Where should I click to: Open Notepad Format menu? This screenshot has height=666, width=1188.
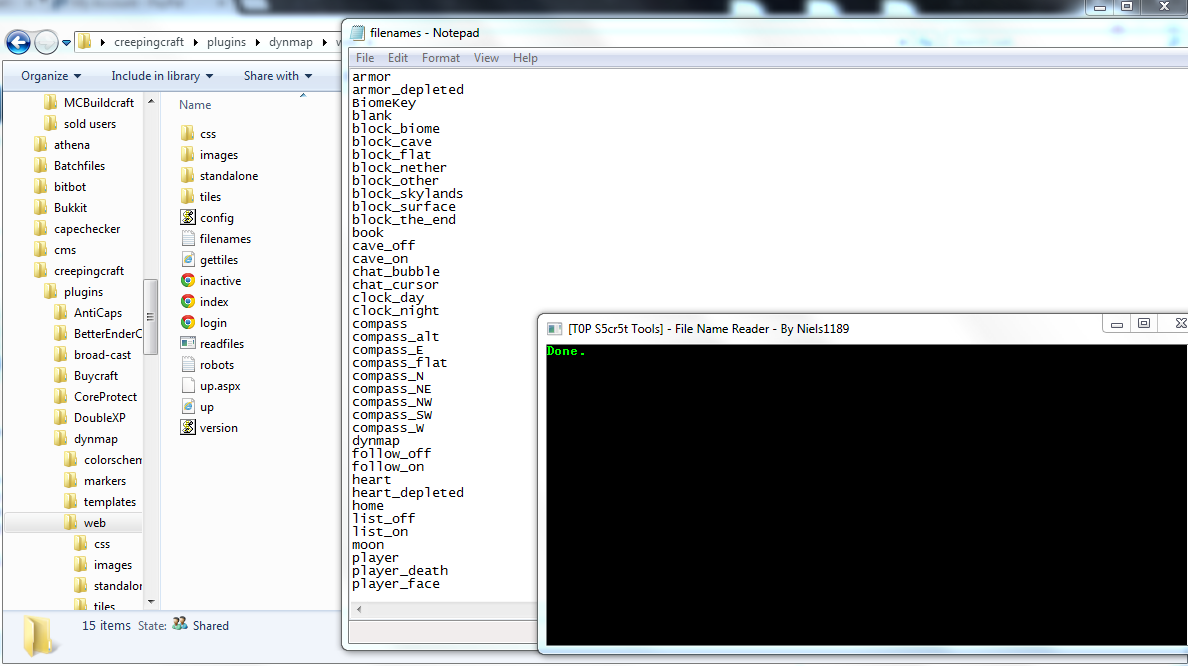[x=441, y=58]
